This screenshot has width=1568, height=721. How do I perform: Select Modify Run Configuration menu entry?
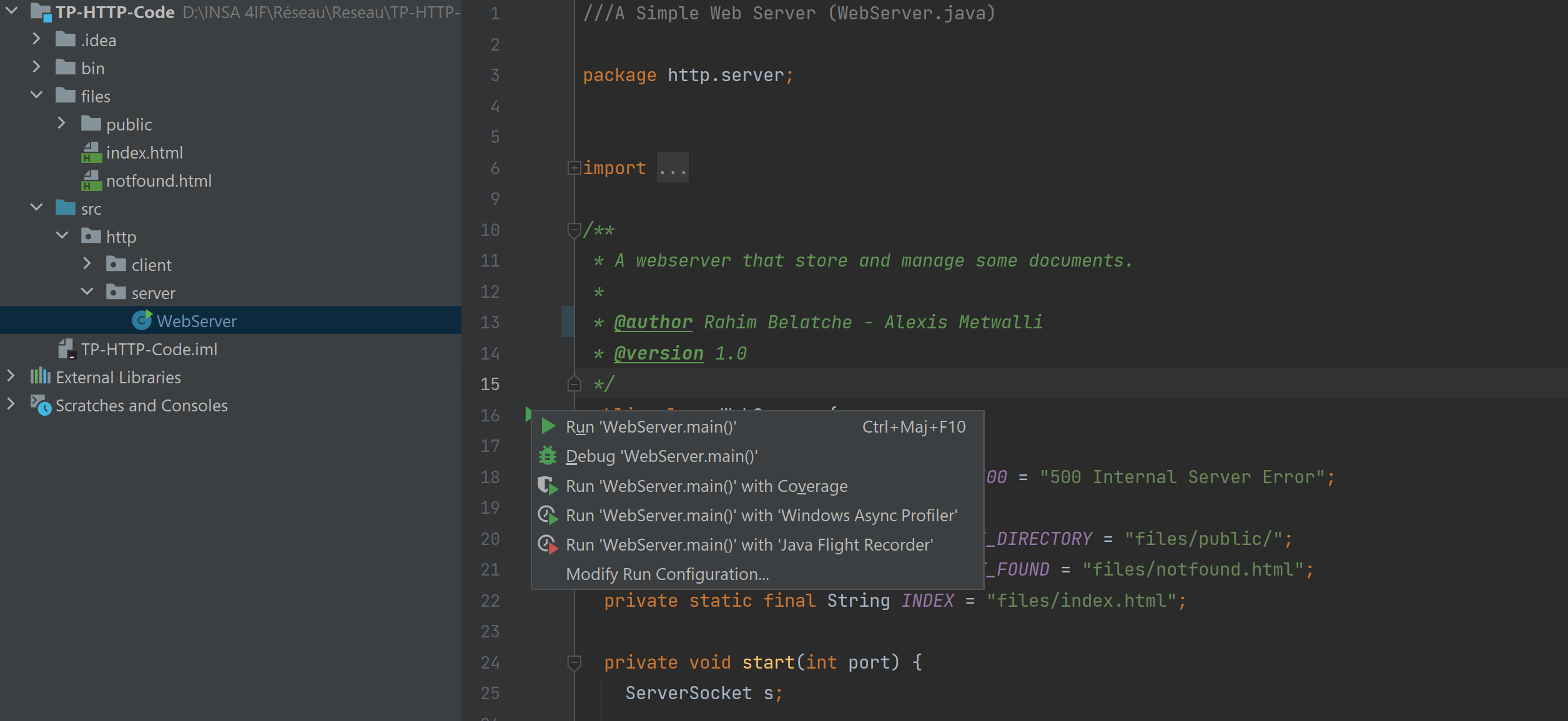click(x=667, y=574)
